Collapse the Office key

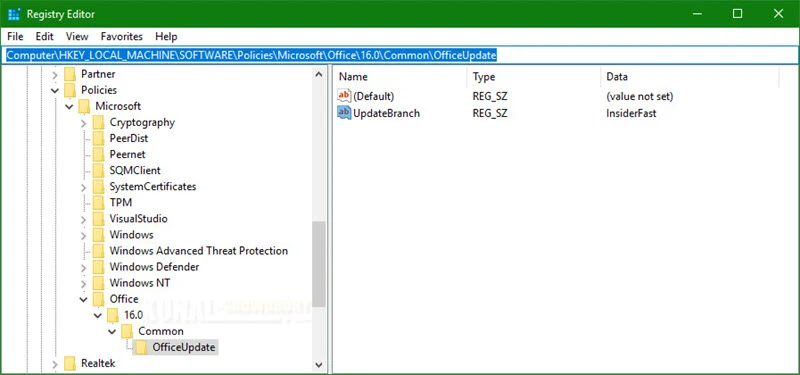pyautogui.click(x=84, y=299)
